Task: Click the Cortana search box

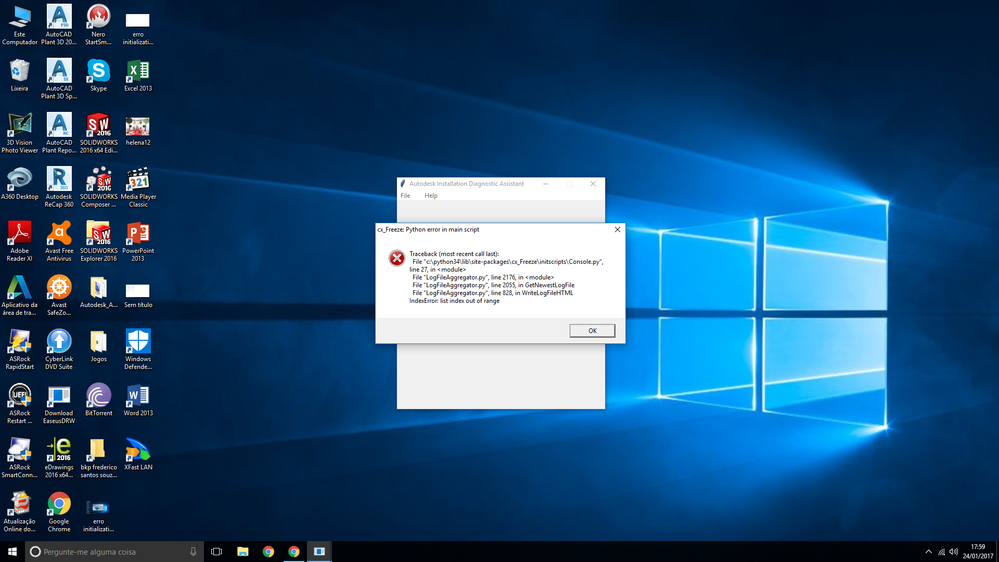Action: pyautogui.click(x=114, y=551)
